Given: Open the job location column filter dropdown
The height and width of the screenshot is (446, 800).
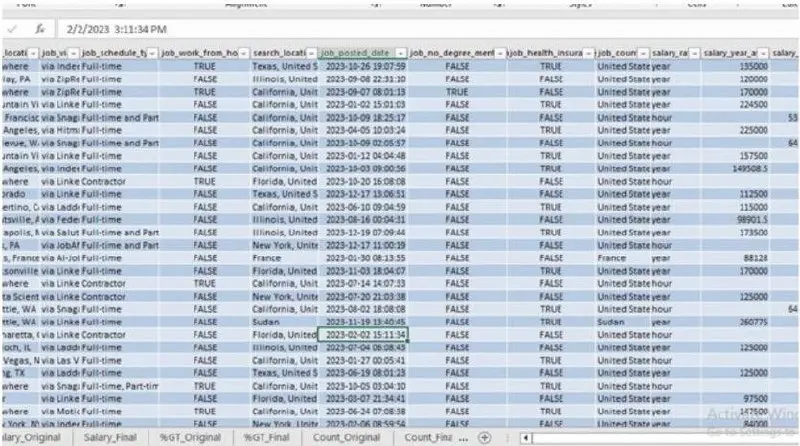Looking at the screenshot, I should [x=33, y=53].
